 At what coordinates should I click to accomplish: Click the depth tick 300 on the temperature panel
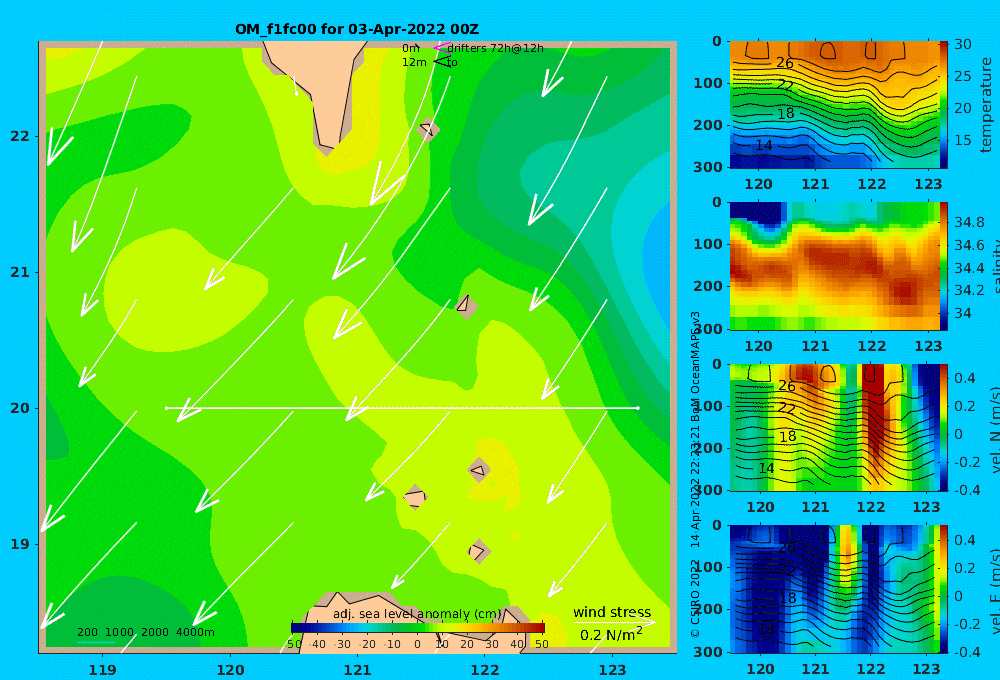click(x=708, y=167)
